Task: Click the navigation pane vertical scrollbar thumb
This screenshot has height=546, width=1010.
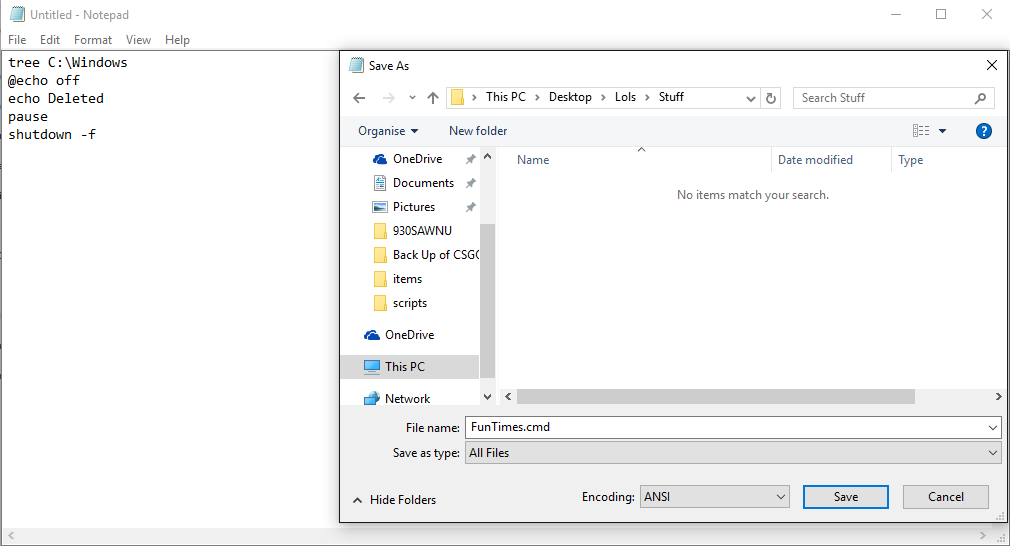Action: coord(488,301)
